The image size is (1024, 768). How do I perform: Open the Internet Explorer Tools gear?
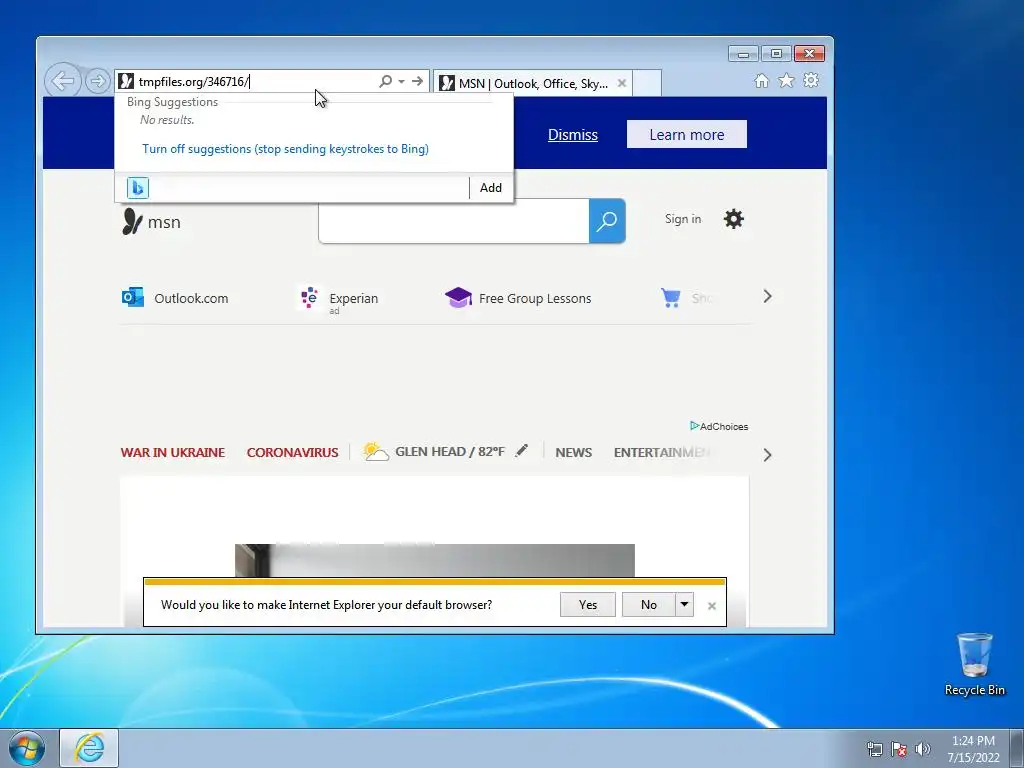click(x=811, y=80)
